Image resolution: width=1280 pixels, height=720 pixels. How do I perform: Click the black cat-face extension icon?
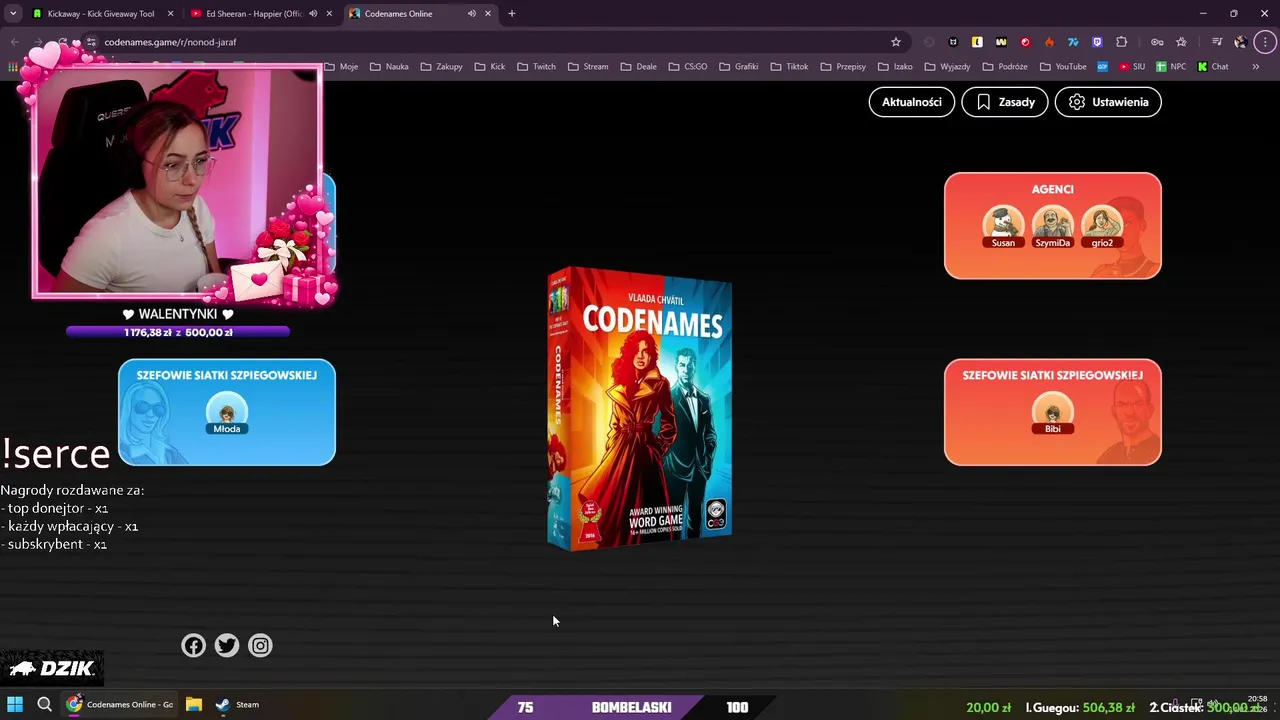coord(953,42)
